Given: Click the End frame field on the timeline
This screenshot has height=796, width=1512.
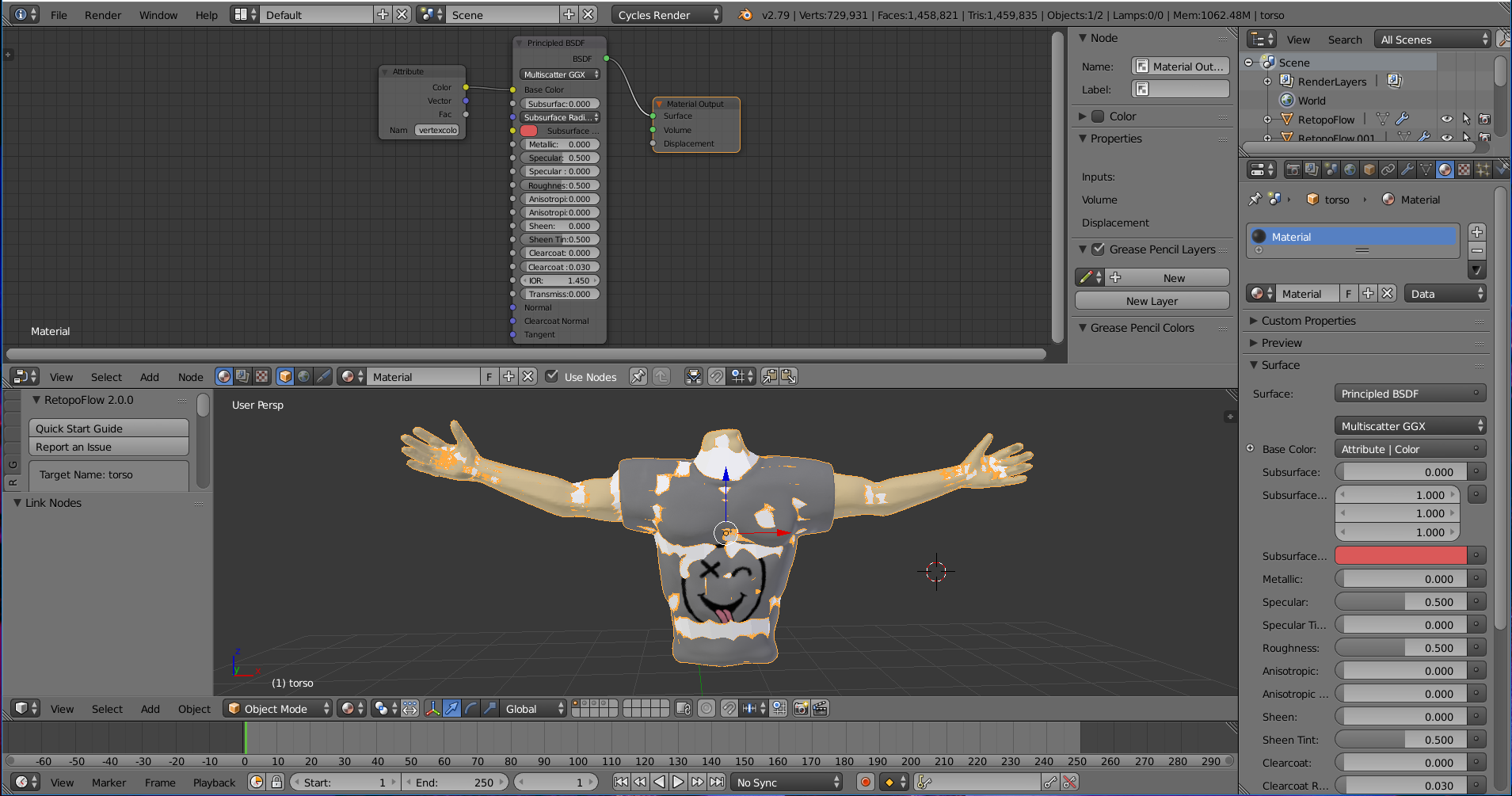Looking at the screenshot, I should (455, 782).
